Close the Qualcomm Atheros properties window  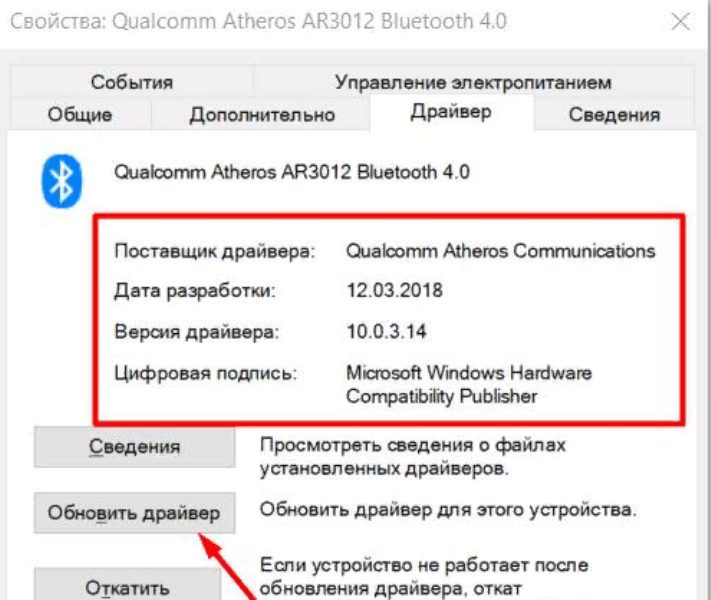[680, 22]
